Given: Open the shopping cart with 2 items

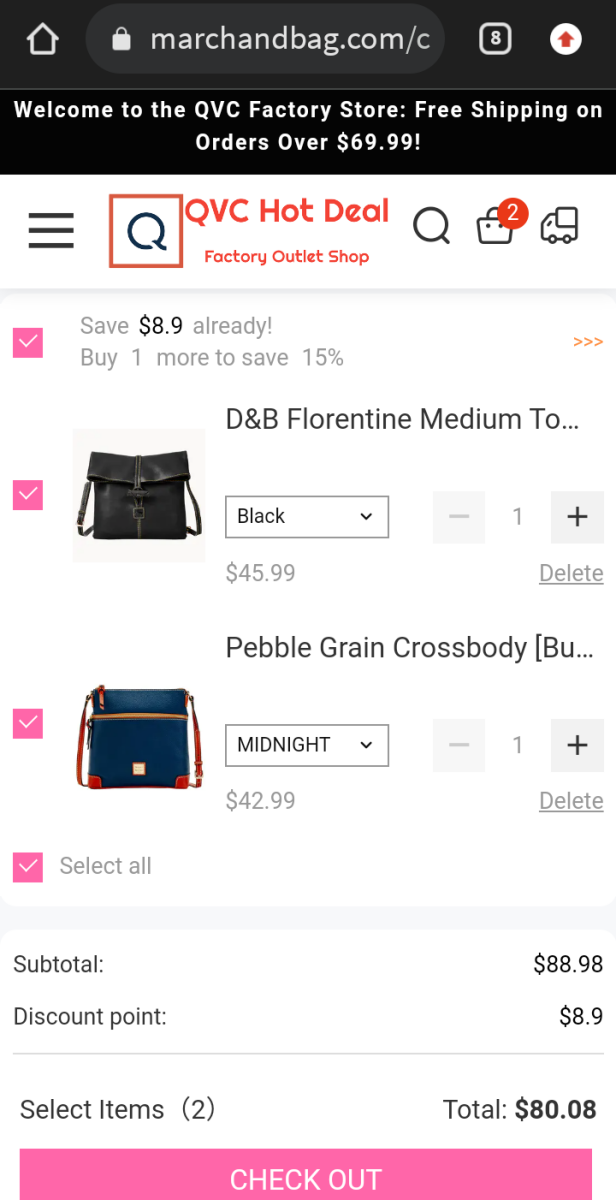Looking at the screenshot, I should tap(496, 226).
